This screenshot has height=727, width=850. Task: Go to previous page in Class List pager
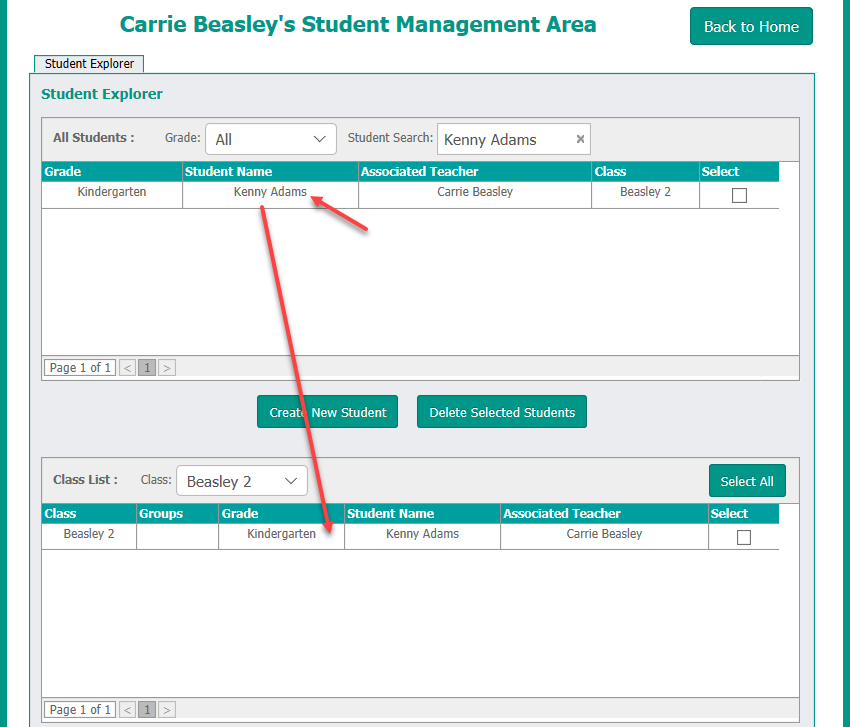click(127, 710)
